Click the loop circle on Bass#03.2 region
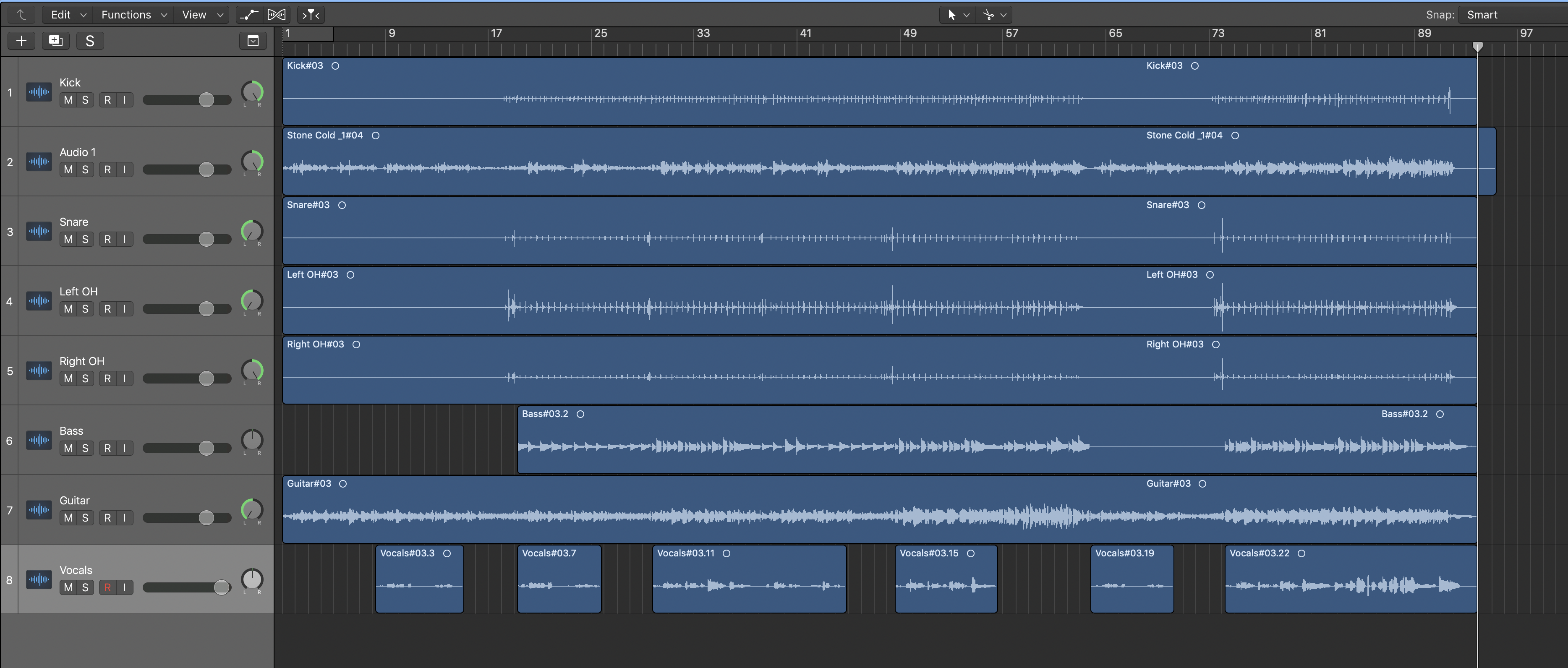 coord(581,414)
